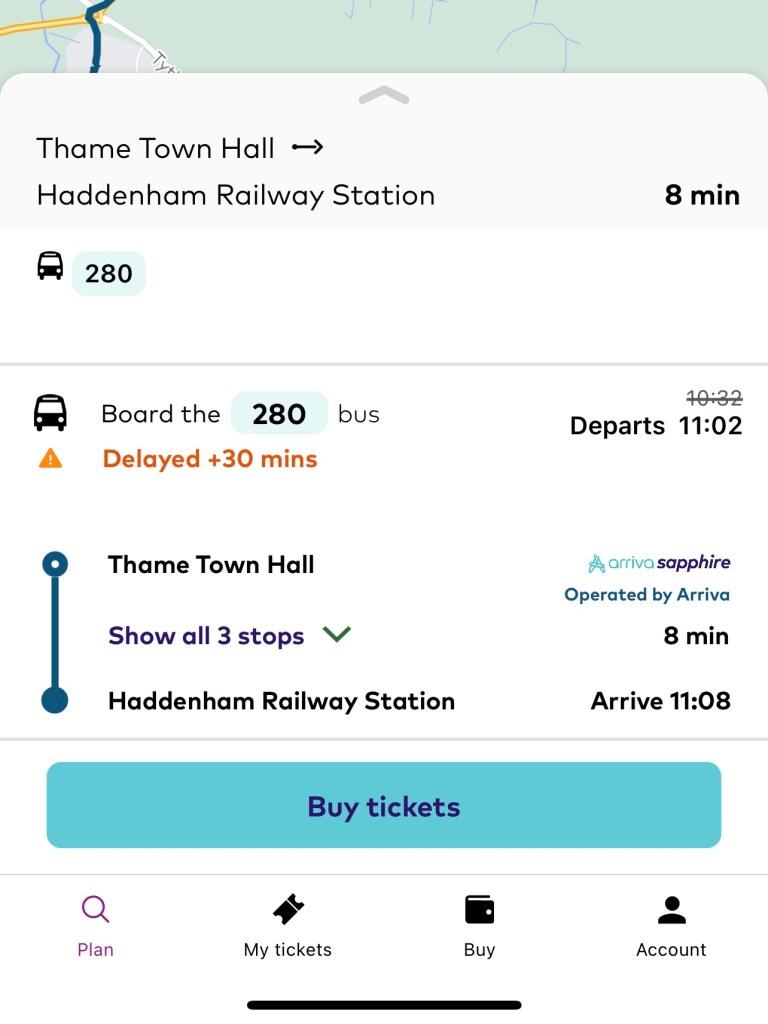Tap the 280 bus number in Board row
Image resolution: width=768 pixels, height=1024 pixels.
(x=279, y=413)
